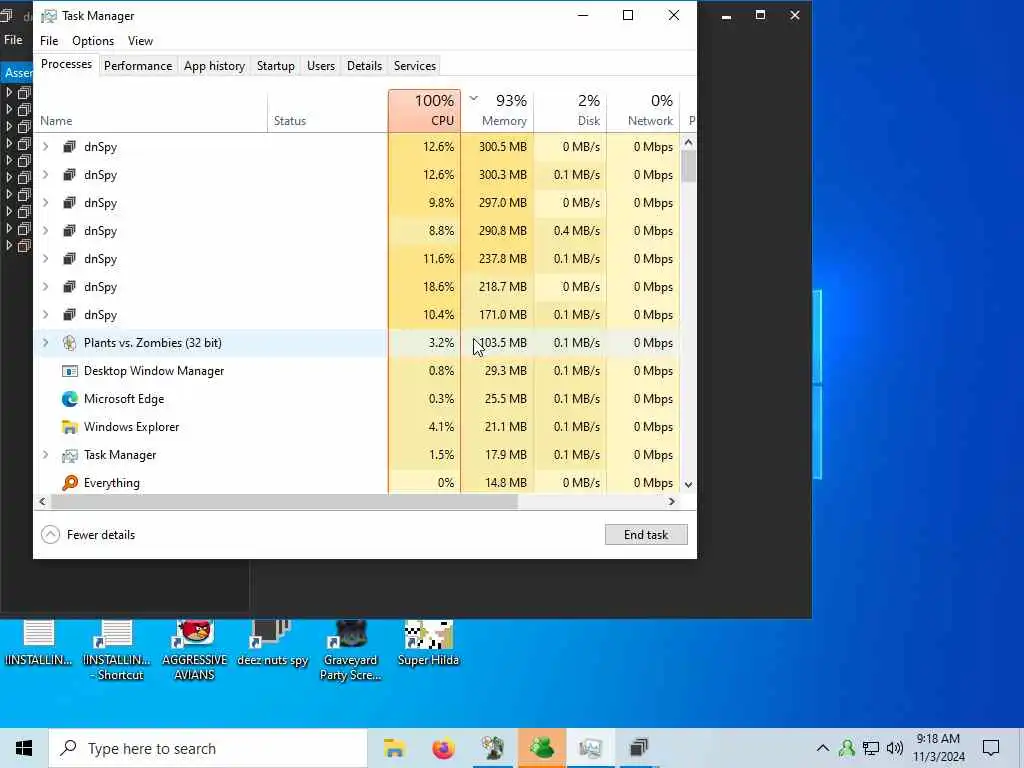Switch to the Performance tab

(138, 66)
